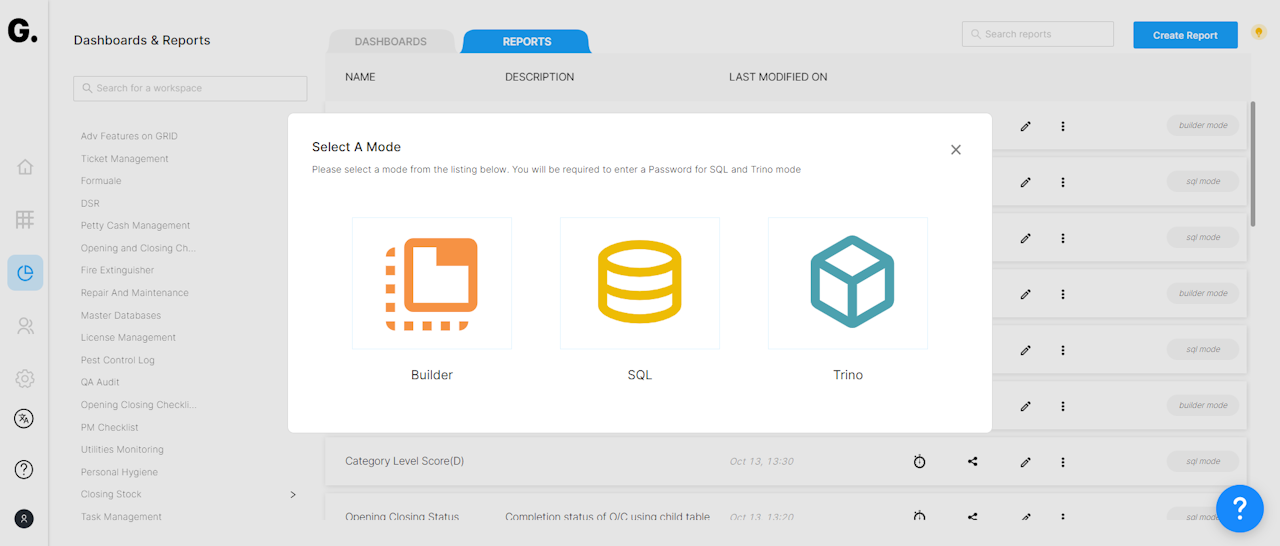Expand the Closing Stock workspace chevron
The height and width of the screenshot is (546, 1280).
[x=293, y=494]
